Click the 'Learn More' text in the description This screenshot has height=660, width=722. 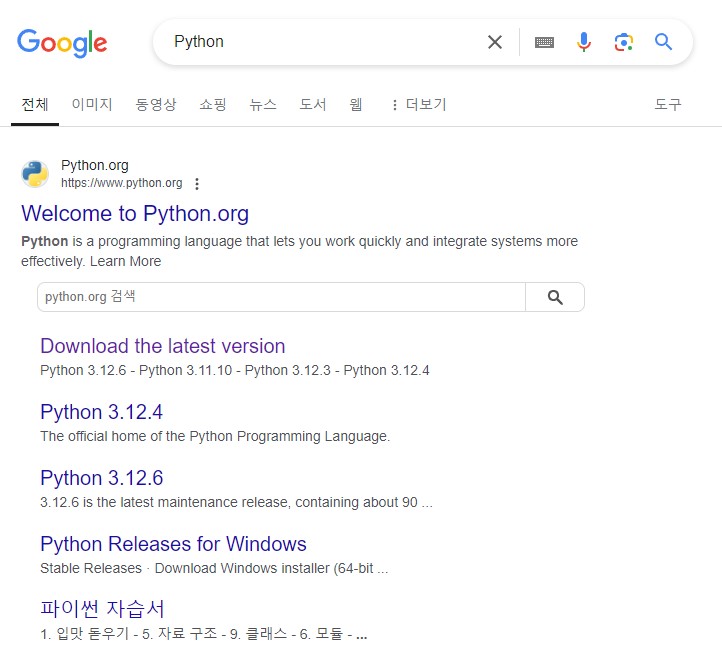(125, 261)
